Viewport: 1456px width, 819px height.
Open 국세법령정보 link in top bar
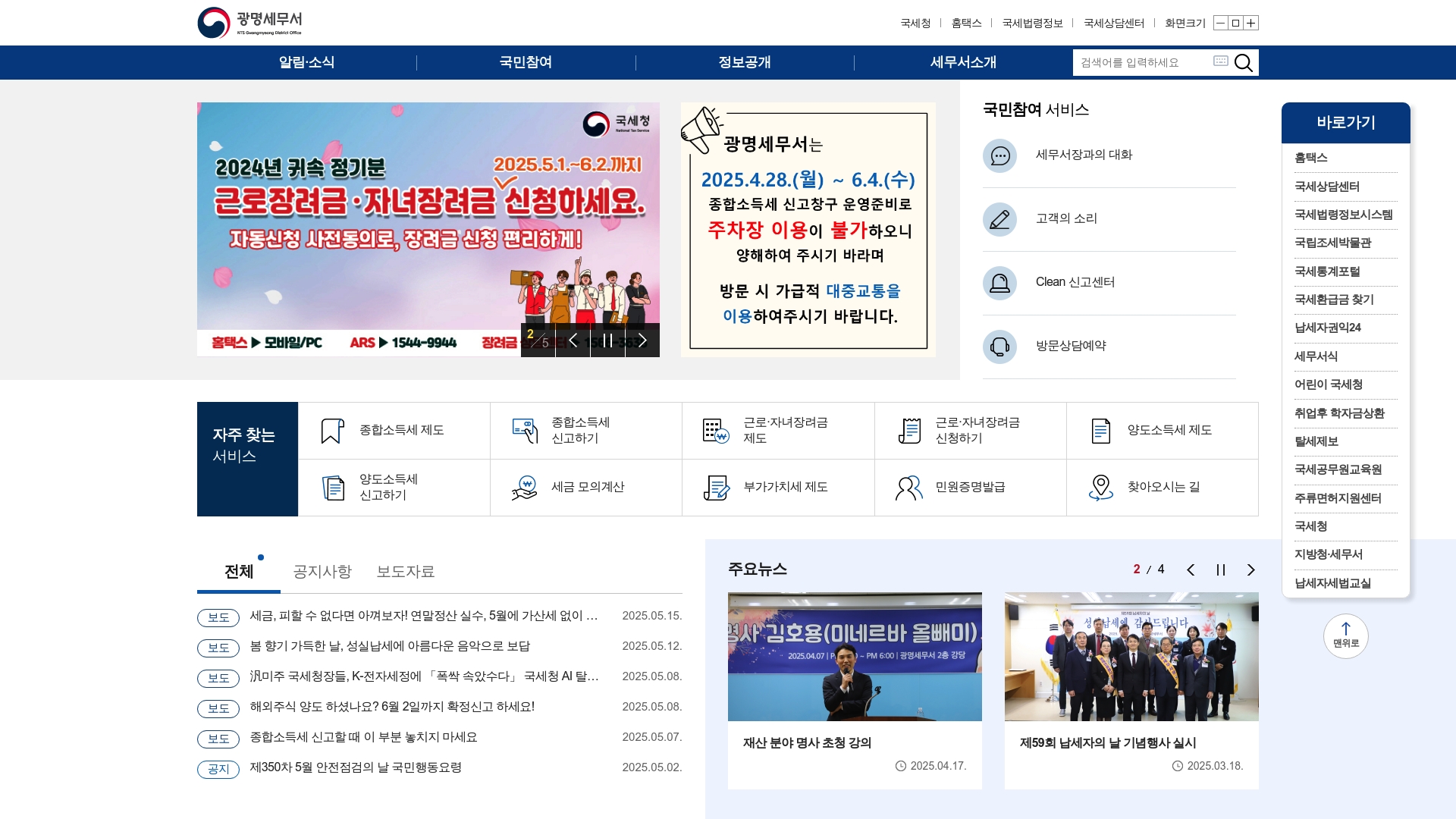pos(1032,24)
